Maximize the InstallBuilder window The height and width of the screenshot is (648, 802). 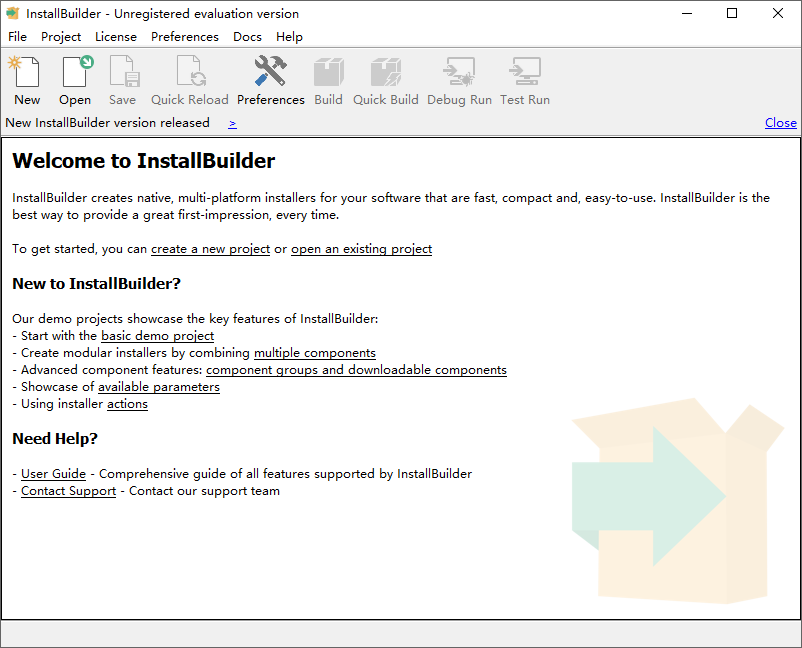(732, 13)
